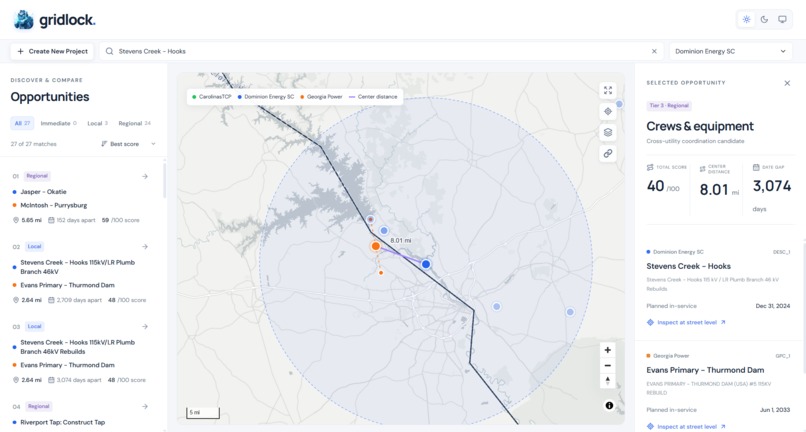Image resolution: width=806 pixels, height=432 pixels.
Task: Open the Dominion Energy SC dropdown
Action: [x=730, y=51]
